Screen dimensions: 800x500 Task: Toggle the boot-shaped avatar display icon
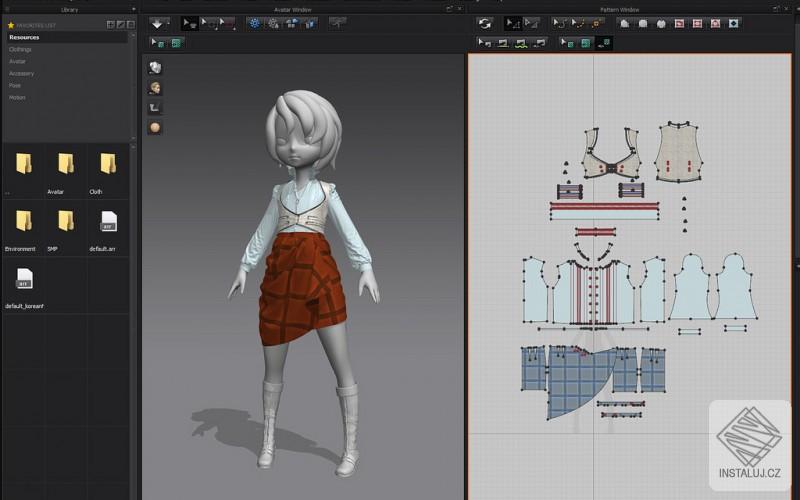pos(155,108)
